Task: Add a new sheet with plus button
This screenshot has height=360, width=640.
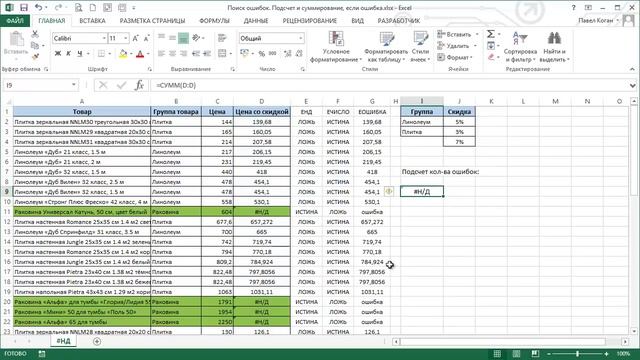Action: (x=97, y=341)
